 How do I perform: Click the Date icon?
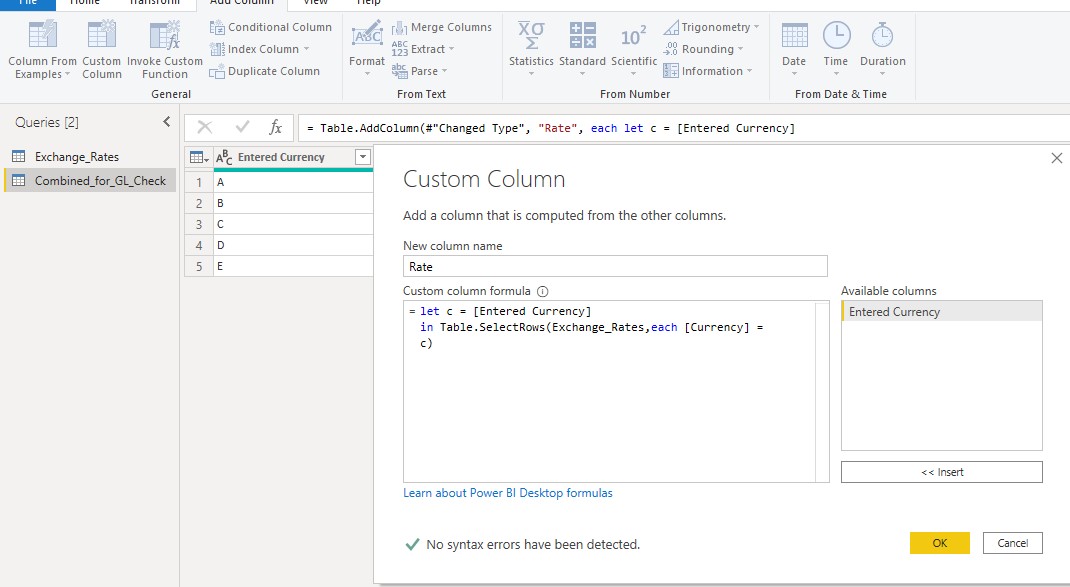click(x=794, y=35)
